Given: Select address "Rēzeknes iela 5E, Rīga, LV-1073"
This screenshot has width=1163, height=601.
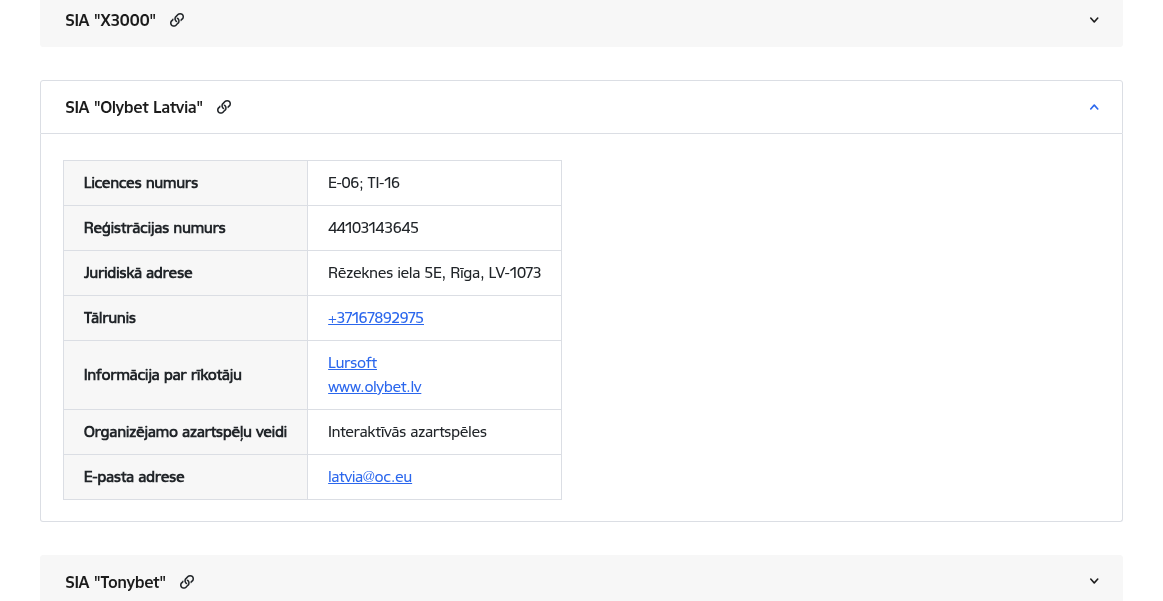Looking at the screenshot, I should [x=435, y=273].
